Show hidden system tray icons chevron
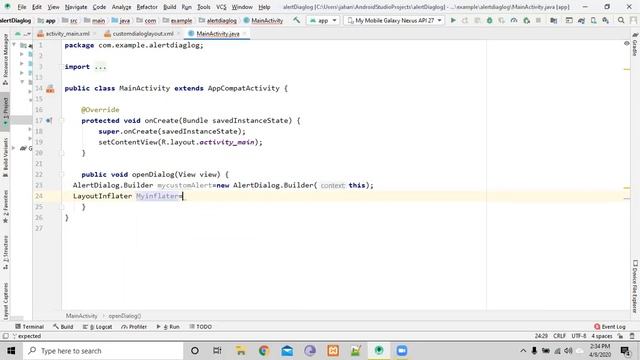The image size is (640, 360). pyautogui.click(x=523, y=351)
